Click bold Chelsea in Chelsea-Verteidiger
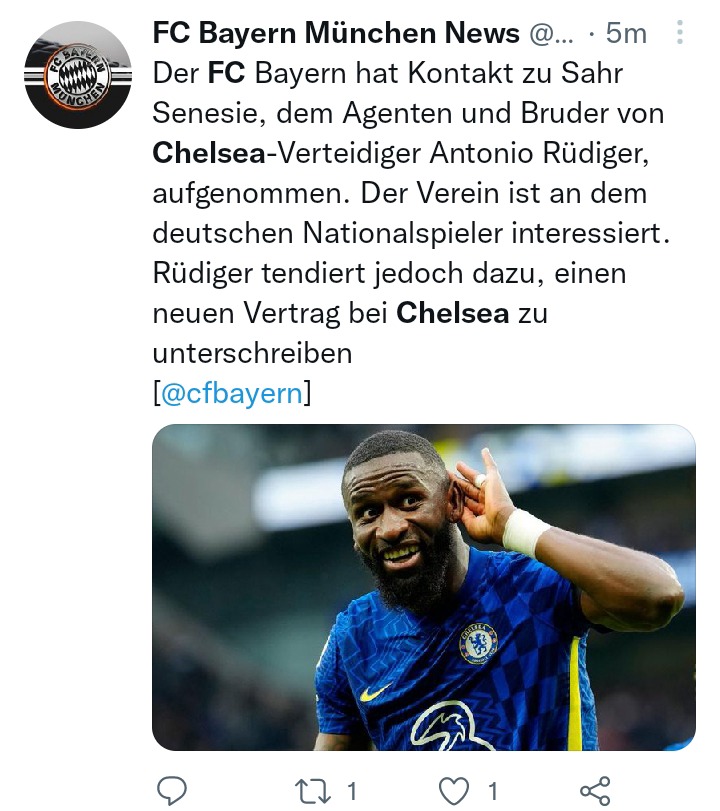Screen dimensions: 720x811 point(209,153)
